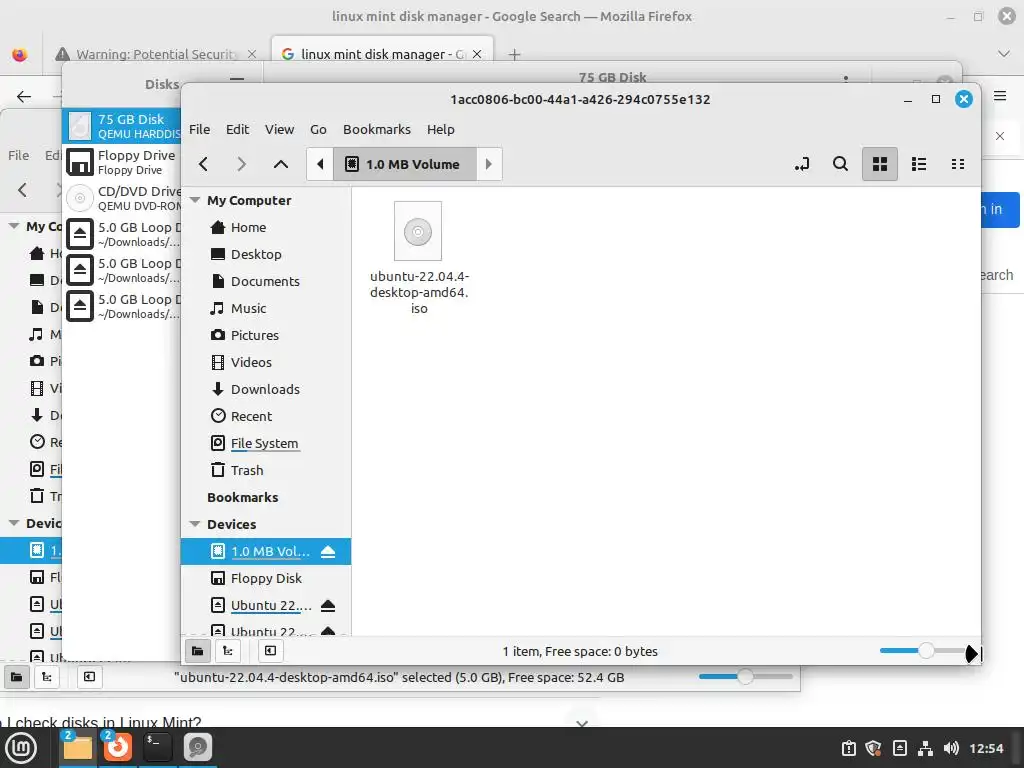
Task: Open the Go menu
Action: [318, 129]
